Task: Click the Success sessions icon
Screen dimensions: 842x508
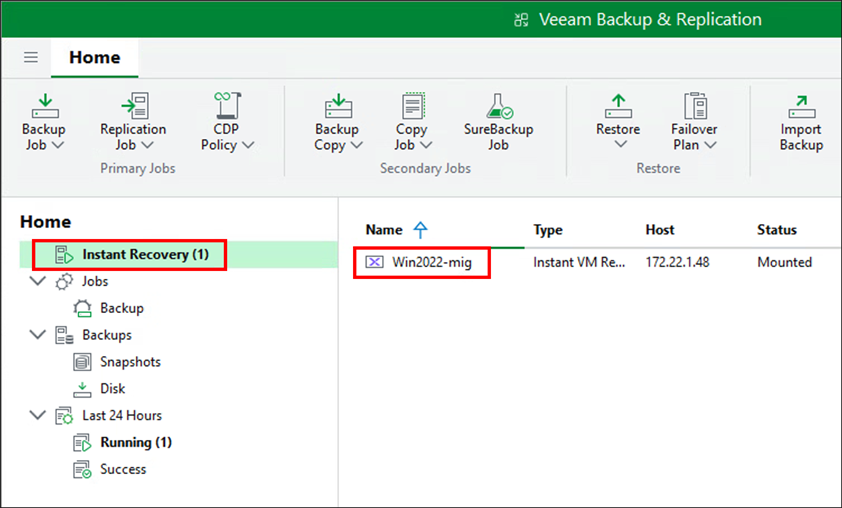Action: tap(82, 470)
